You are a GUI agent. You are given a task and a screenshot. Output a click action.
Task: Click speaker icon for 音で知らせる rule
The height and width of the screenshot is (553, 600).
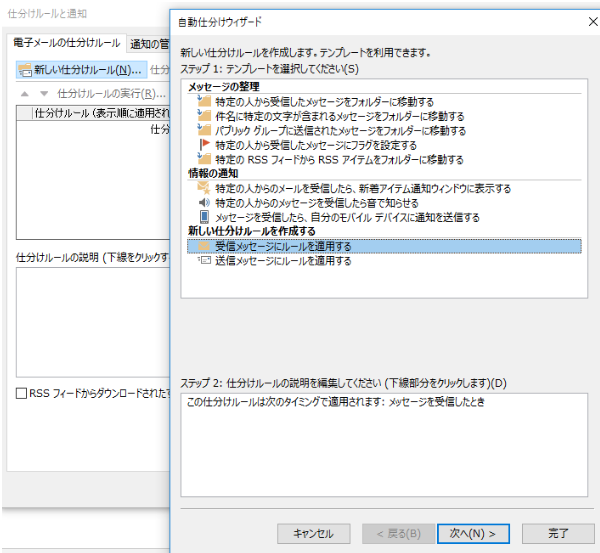pos(204,202)
